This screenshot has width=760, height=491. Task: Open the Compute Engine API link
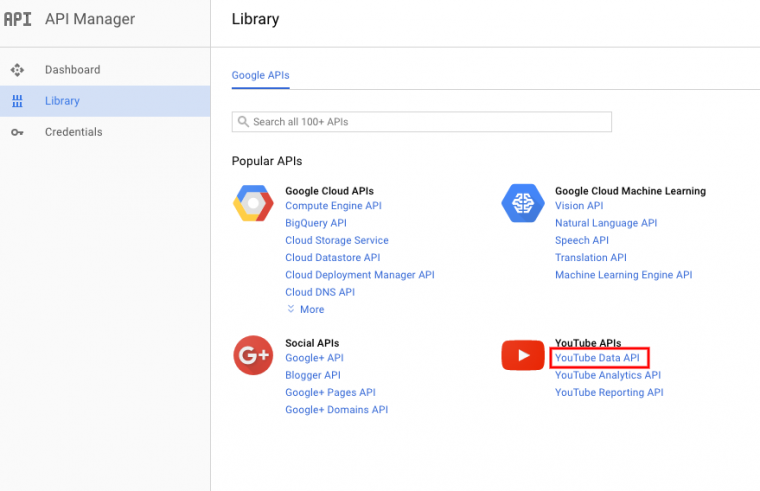333,206
